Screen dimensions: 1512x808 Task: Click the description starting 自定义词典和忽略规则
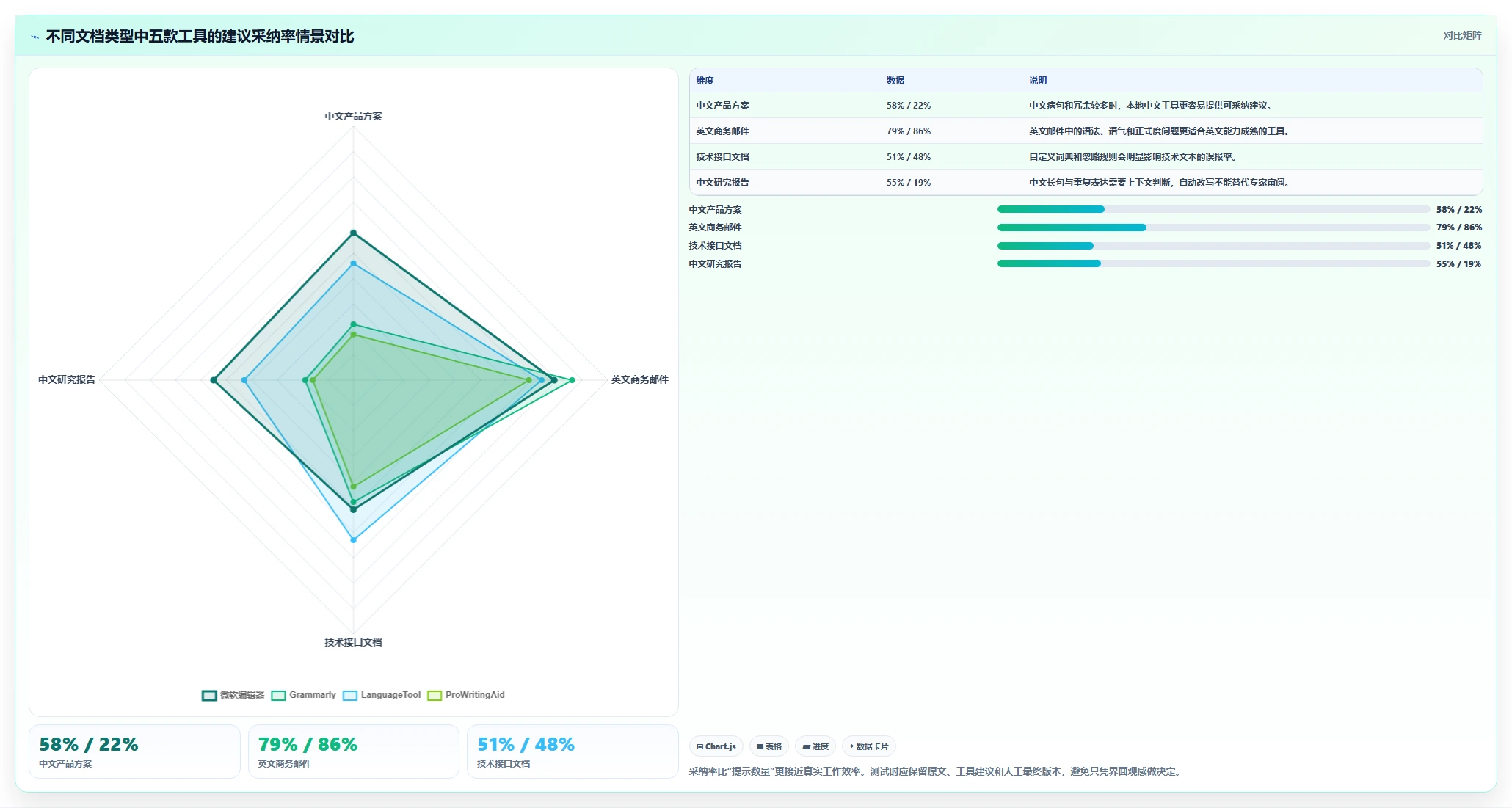[x=1133, y=157]
